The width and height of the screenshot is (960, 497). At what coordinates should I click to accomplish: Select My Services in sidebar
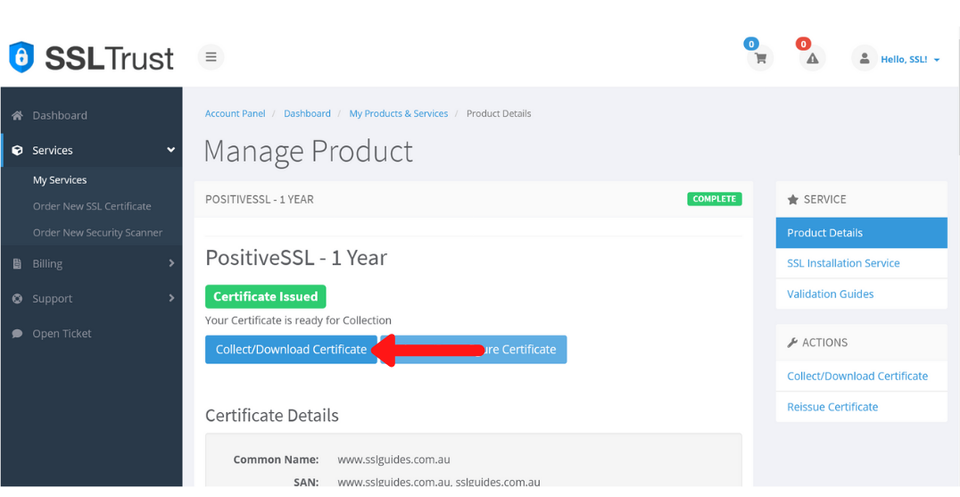tap(60, 180)
